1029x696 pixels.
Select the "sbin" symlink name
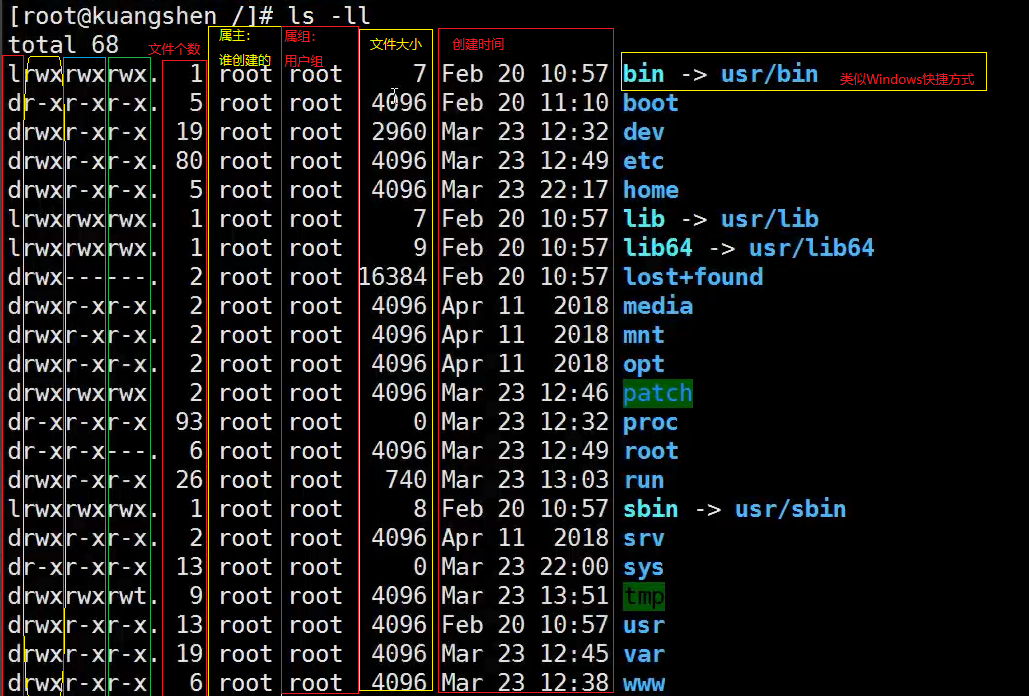650,508
